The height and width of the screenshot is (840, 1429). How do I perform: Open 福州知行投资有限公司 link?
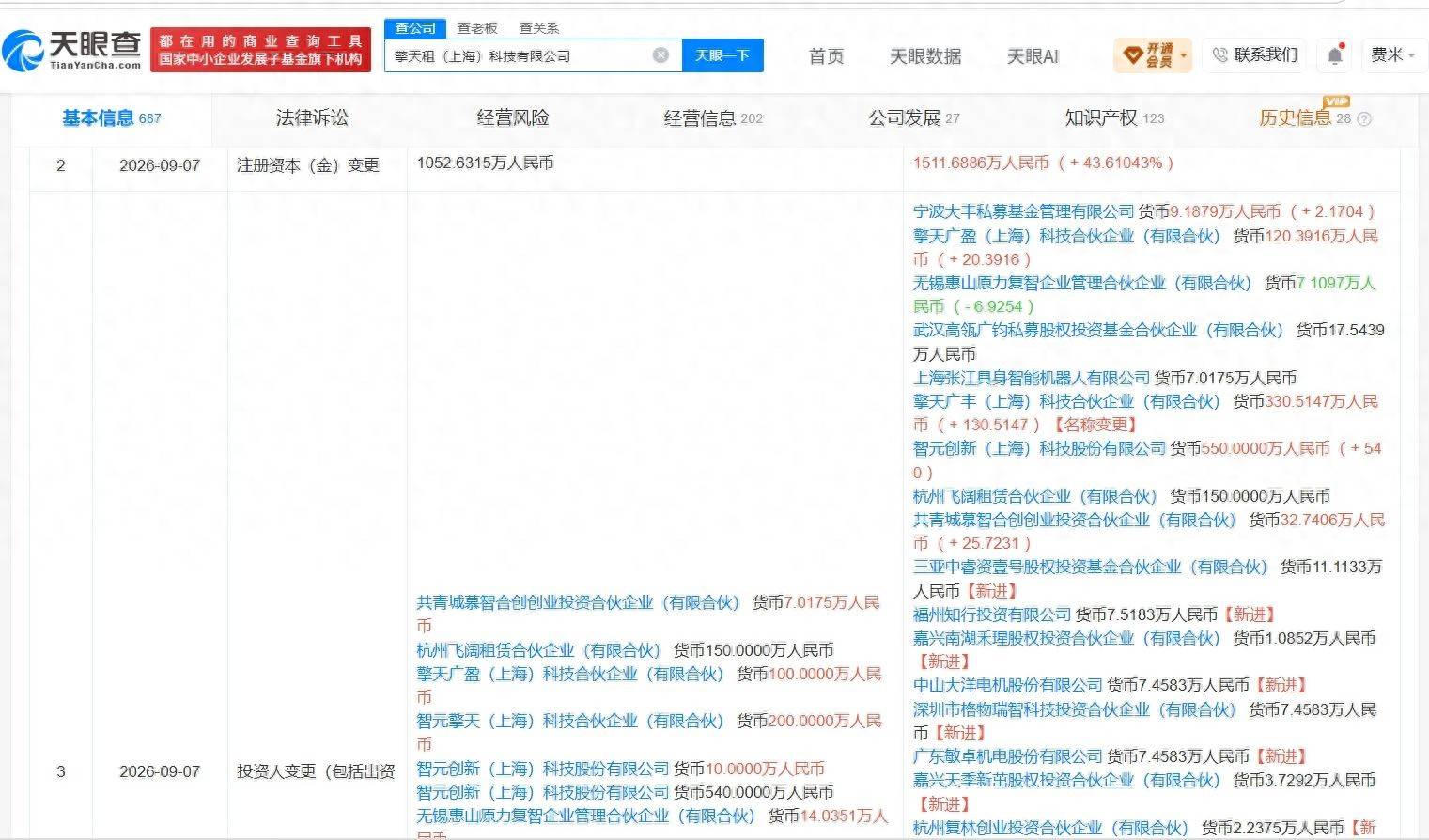[x=992, y=614]
